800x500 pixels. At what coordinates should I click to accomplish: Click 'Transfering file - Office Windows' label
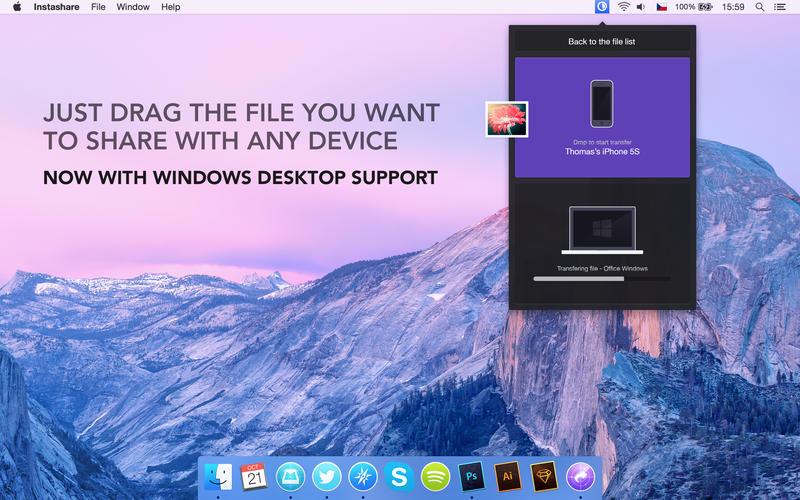click(602, 268)
